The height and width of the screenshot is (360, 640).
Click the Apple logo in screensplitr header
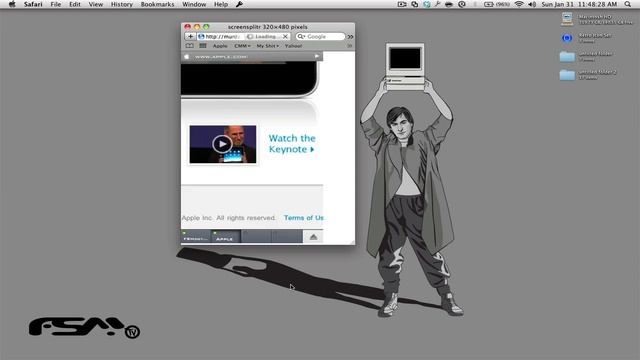(187, 57)
